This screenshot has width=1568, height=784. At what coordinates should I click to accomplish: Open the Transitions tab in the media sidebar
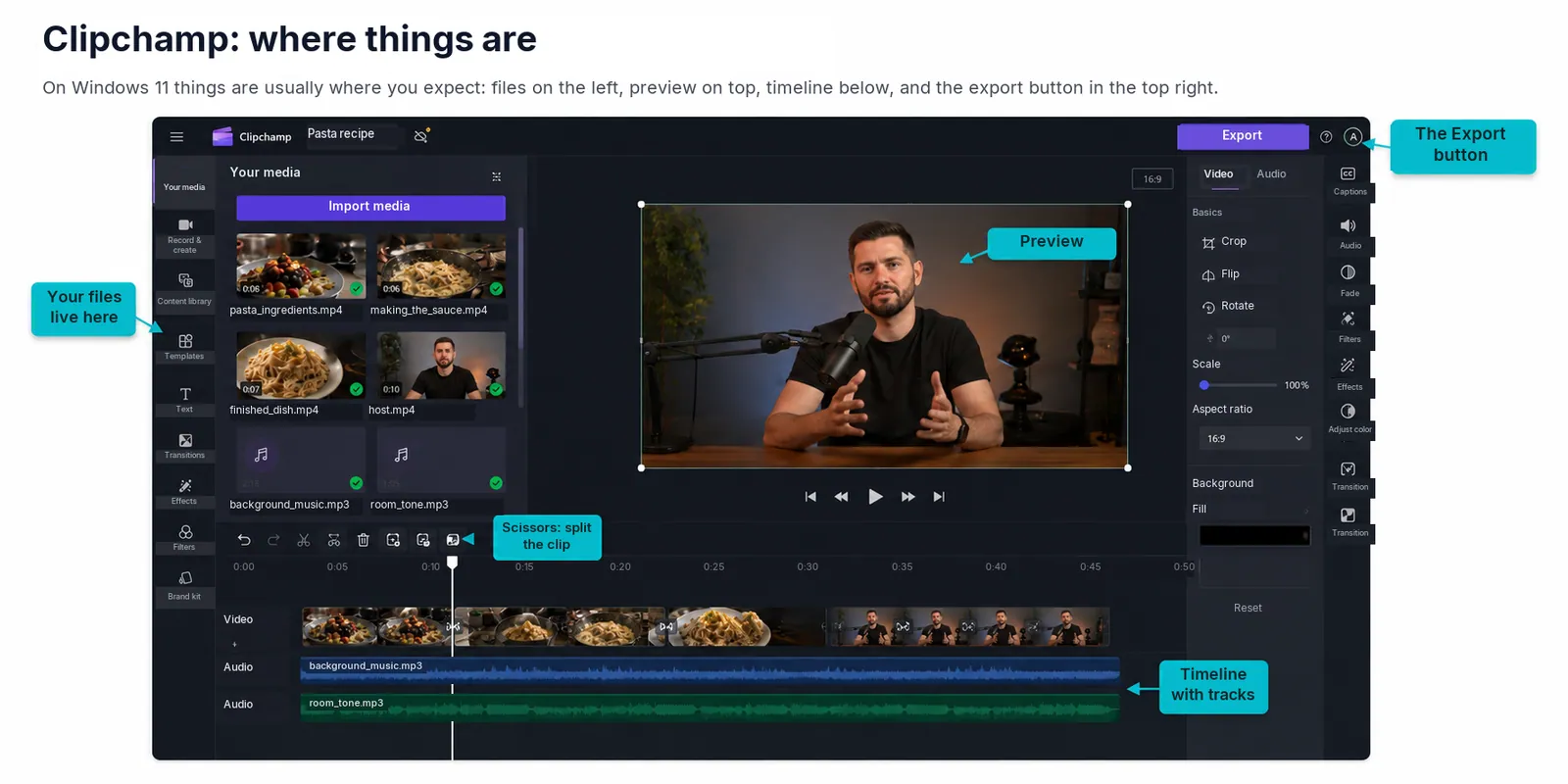(x=184, y=445)
